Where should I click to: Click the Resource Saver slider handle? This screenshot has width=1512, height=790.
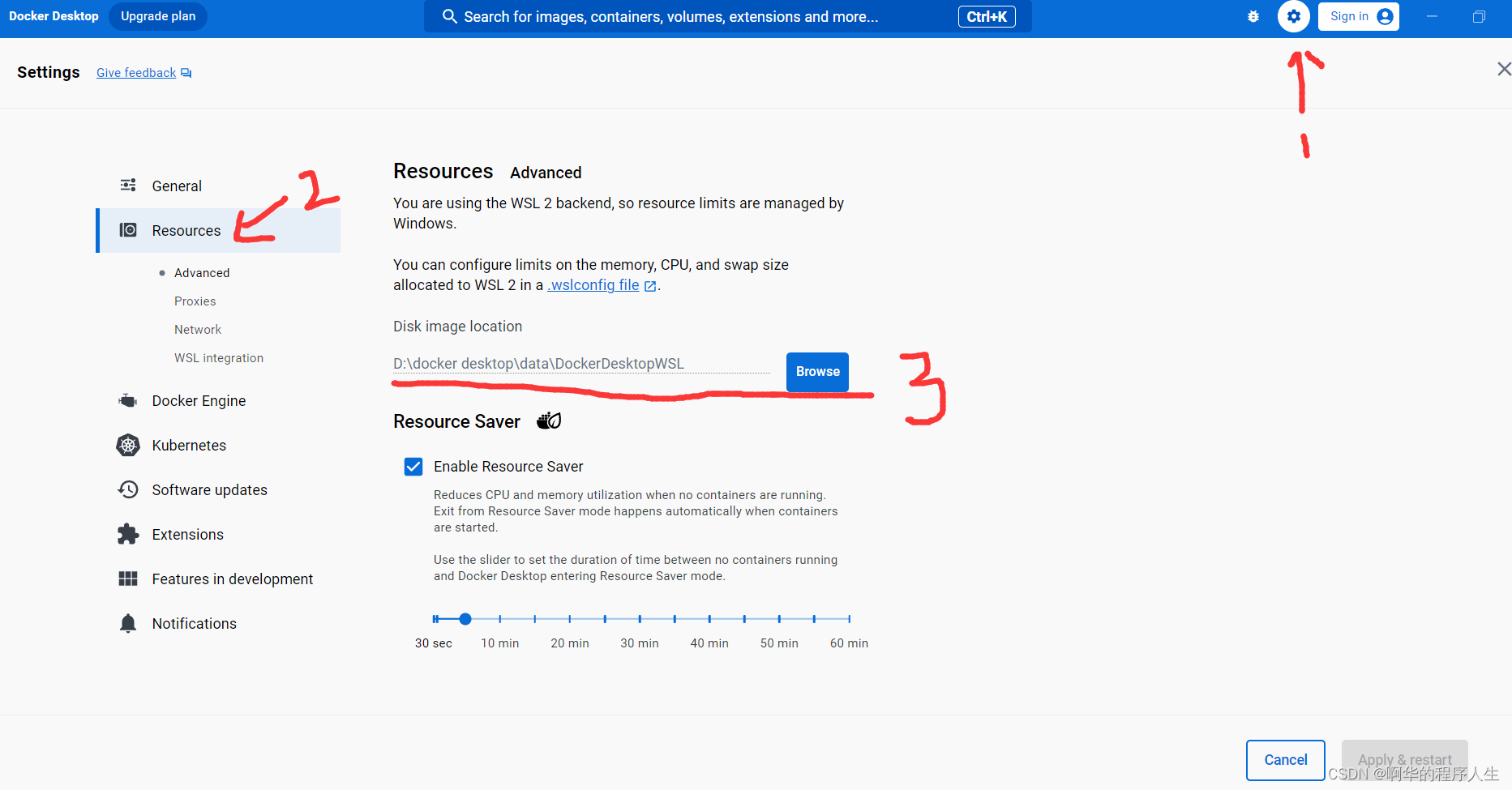[x=465, y=619]
